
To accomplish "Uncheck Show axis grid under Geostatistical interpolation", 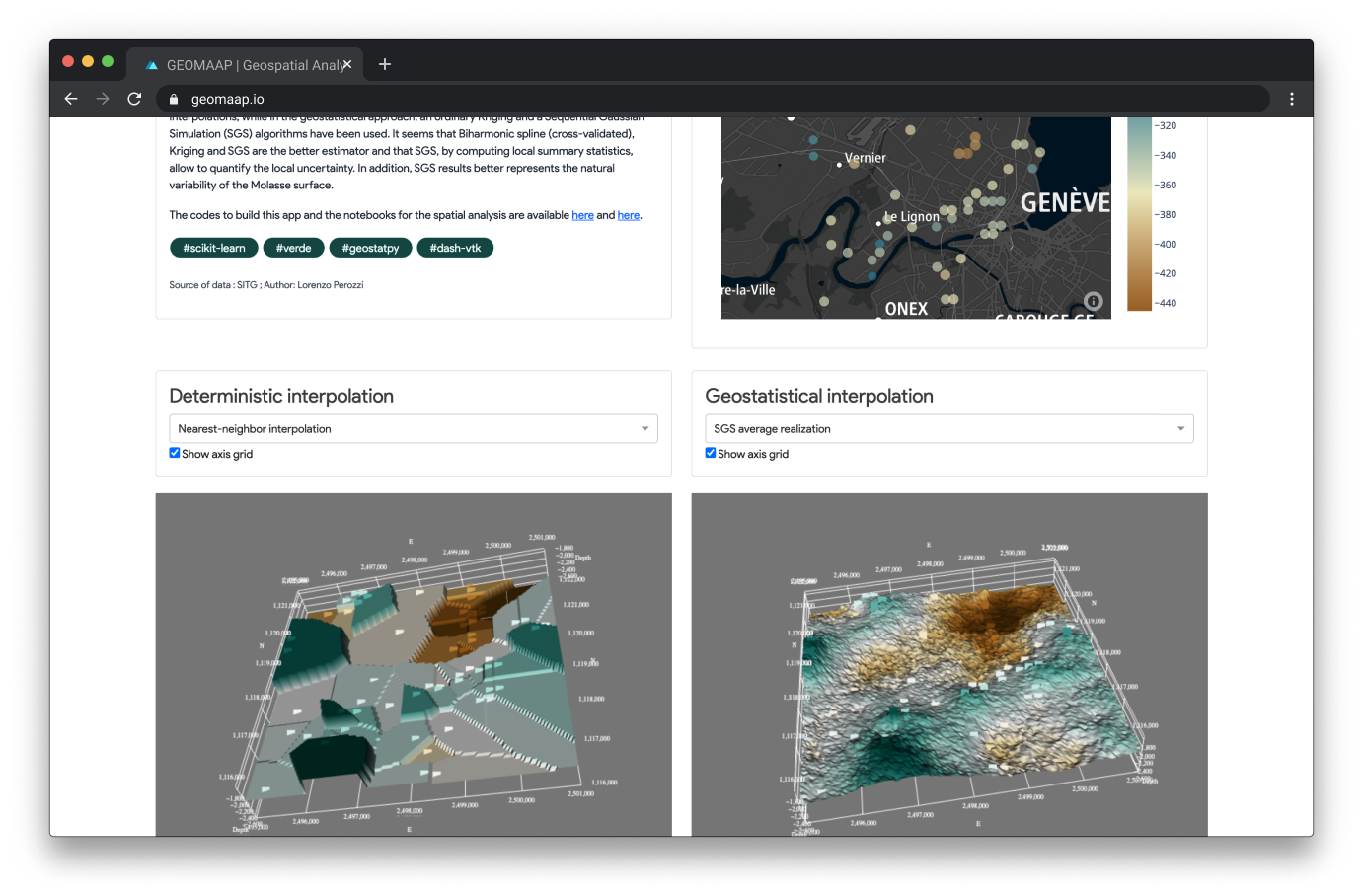I will pyautogui.click(x=711, y=453).
